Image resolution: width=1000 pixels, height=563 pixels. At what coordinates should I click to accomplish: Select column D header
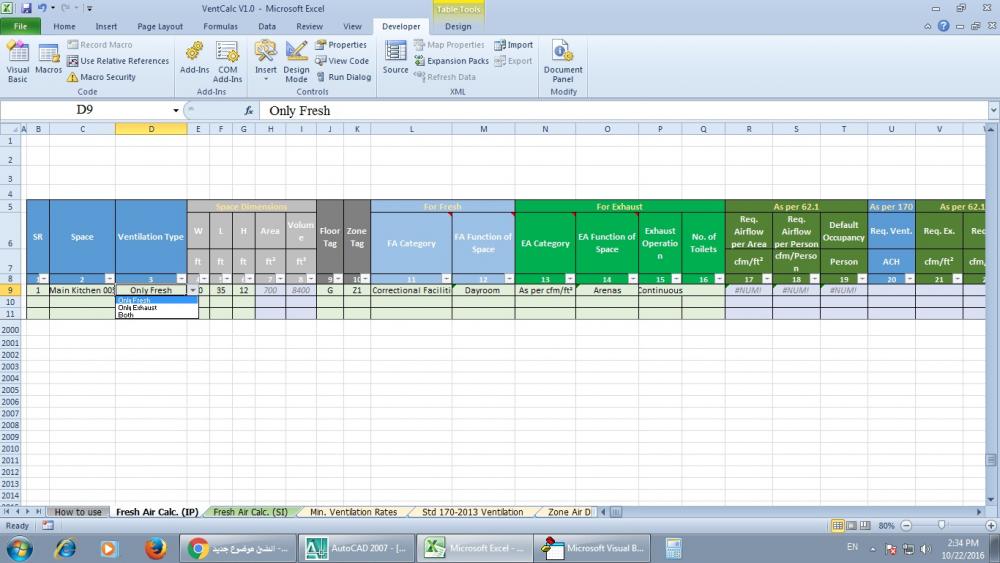coord(151,129)
